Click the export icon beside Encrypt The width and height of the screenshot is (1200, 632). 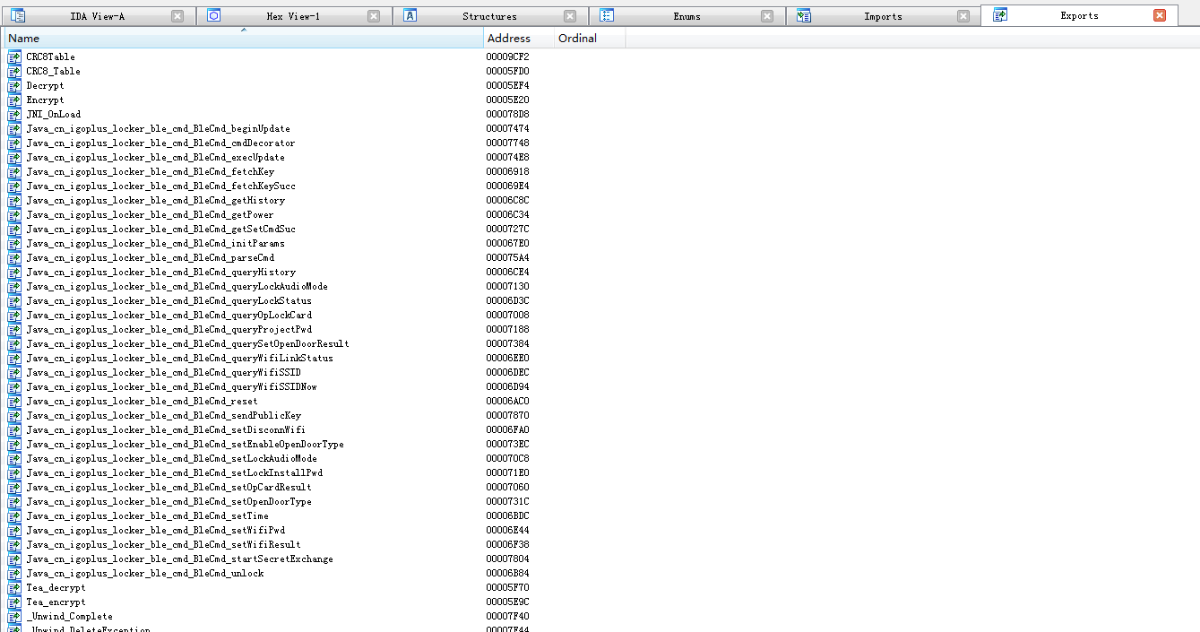tap(14, 100)
